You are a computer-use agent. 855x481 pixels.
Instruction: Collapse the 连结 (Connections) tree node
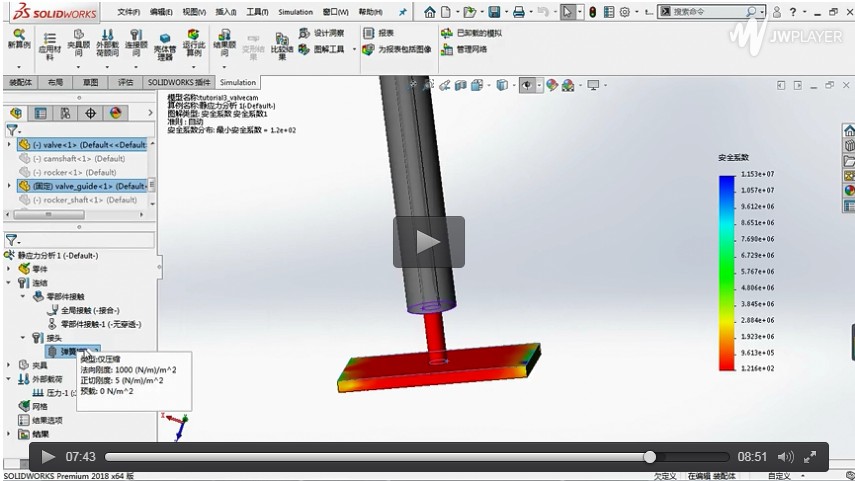[10, 283]
